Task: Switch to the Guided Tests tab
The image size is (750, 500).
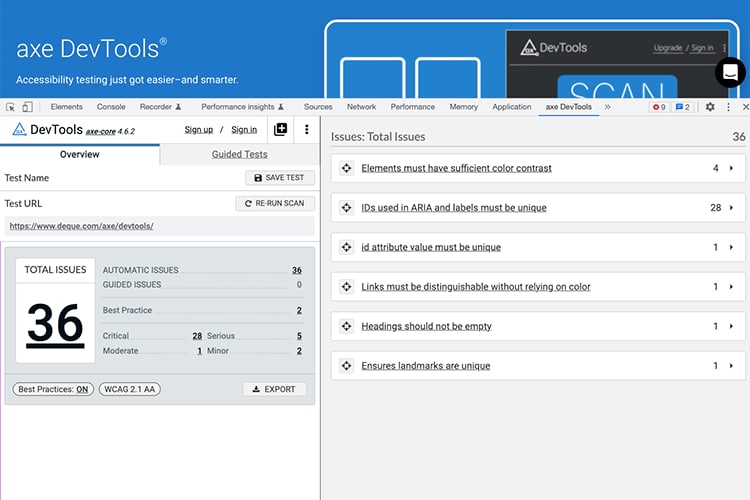Action: click(x=240, y=154)
